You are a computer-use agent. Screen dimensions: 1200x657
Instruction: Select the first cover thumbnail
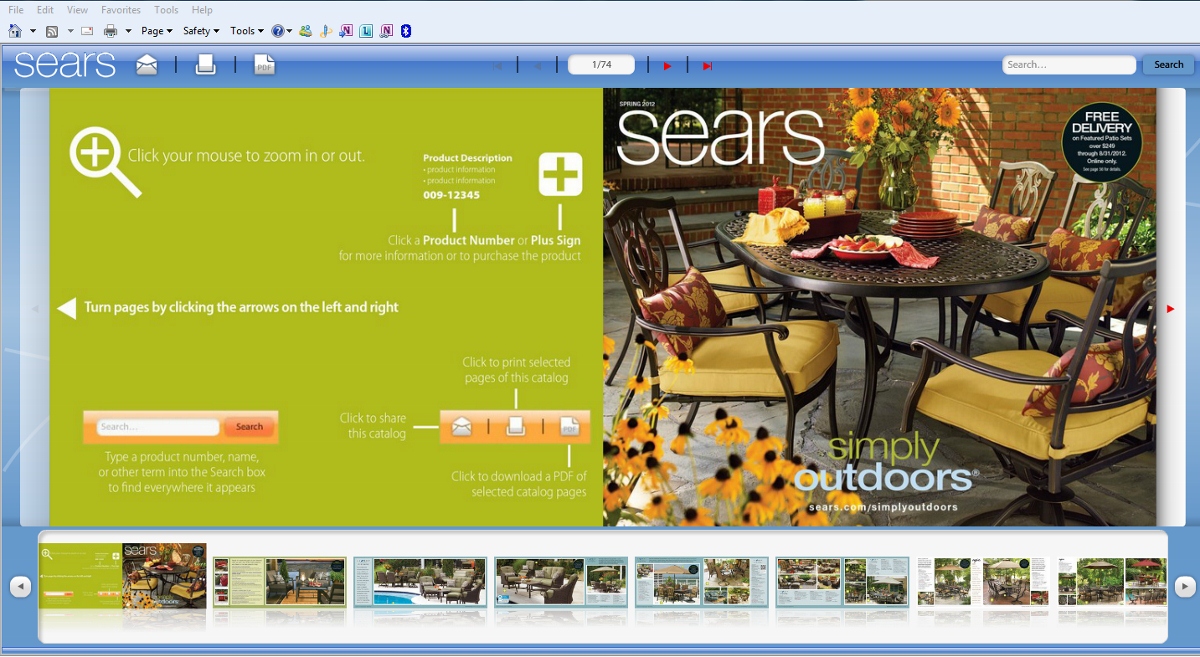123,576
